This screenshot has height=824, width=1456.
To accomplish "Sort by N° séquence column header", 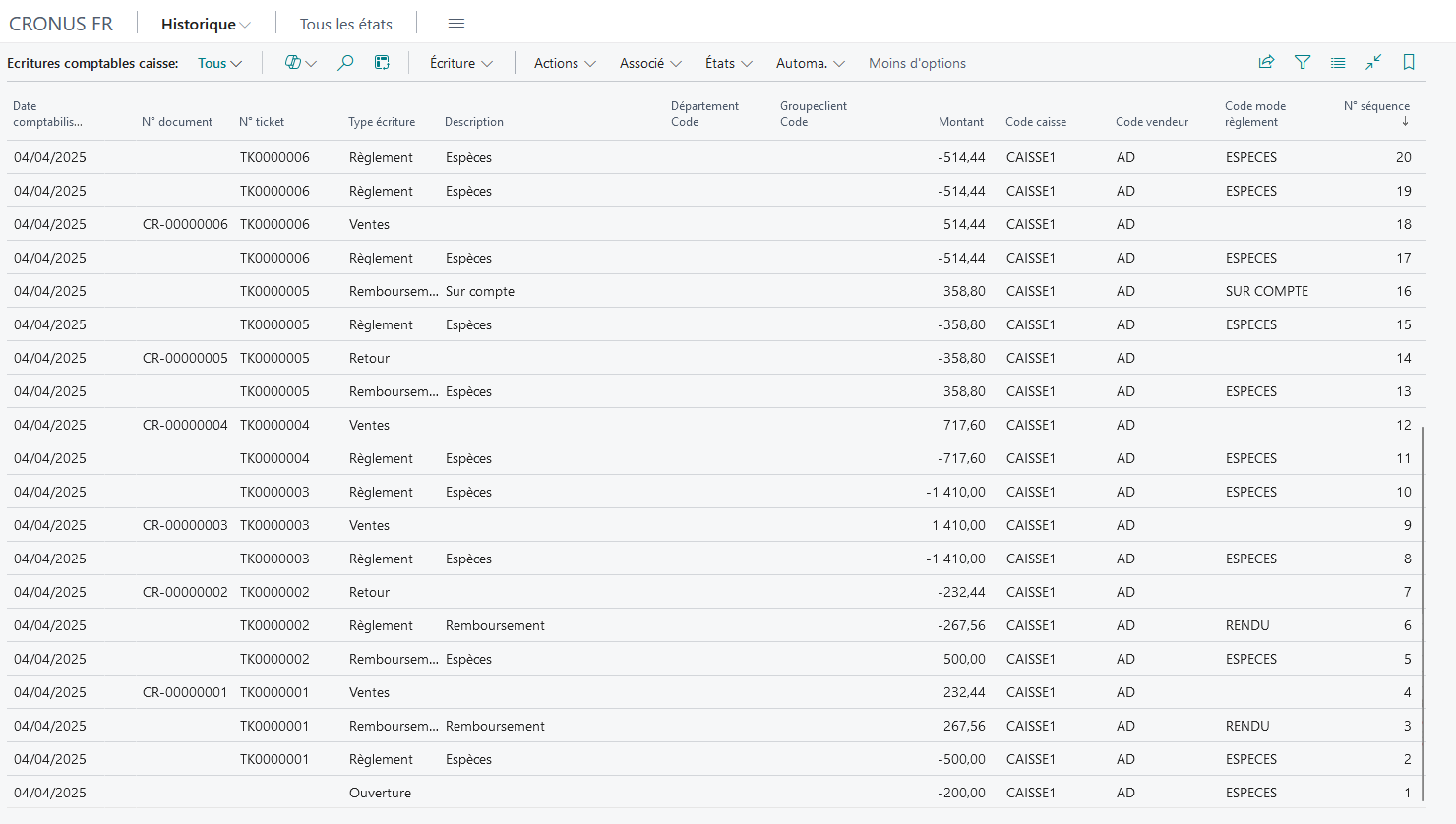I will tap(1376, 113).
